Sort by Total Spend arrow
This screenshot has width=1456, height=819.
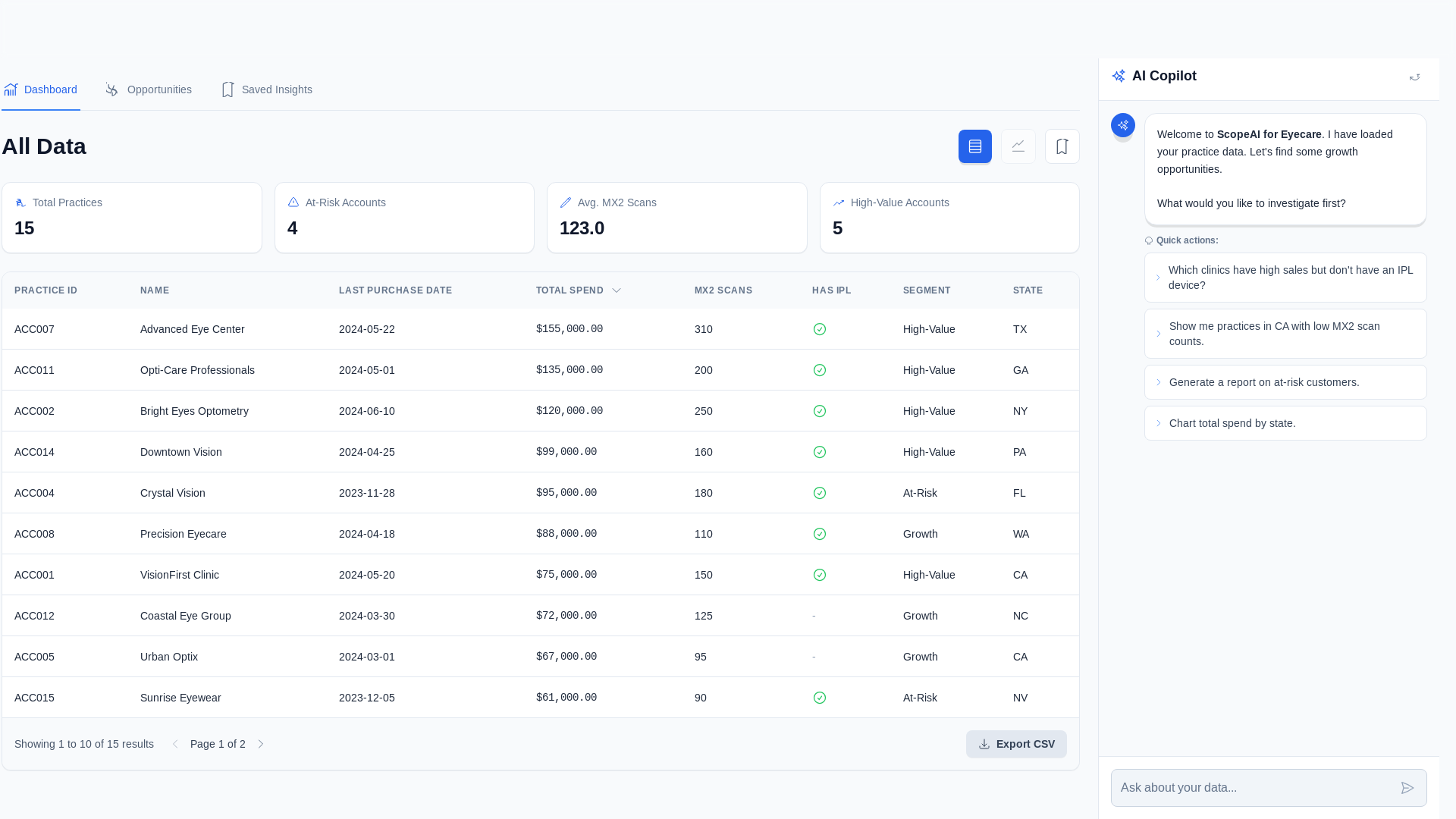(x=617, y=290)
